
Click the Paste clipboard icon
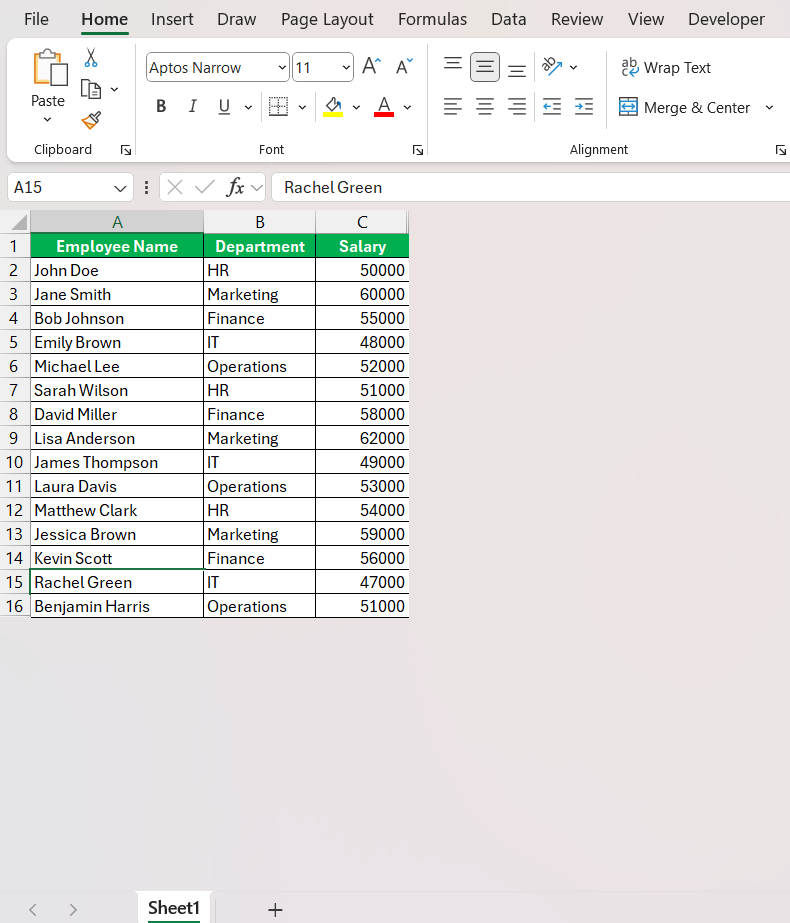coord(49,68)
